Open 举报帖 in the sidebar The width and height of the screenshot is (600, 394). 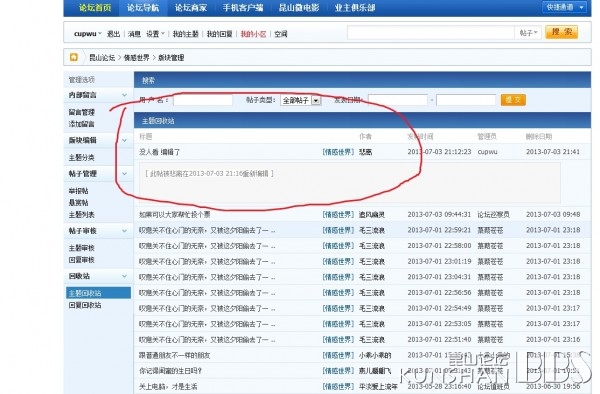[x=78, y=191]
